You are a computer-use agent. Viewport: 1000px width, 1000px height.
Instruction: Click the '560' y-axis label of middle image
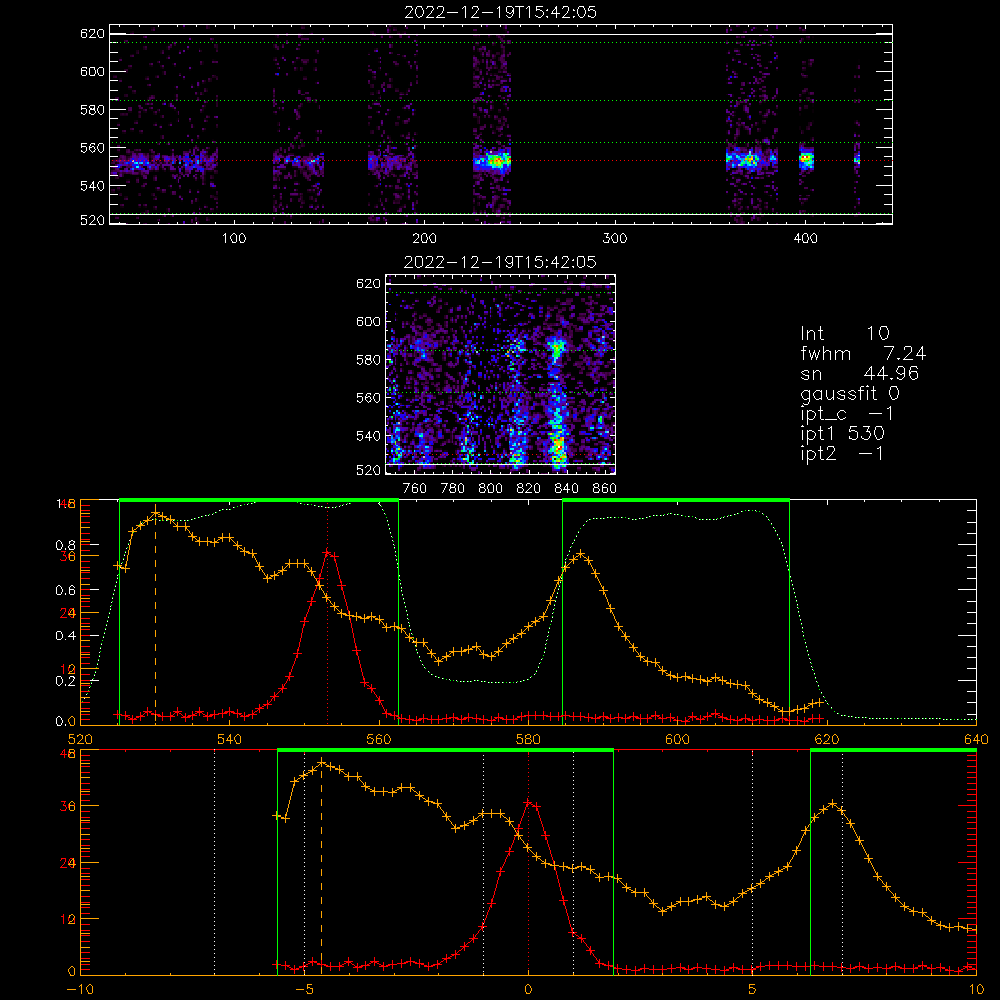[368, 398]
